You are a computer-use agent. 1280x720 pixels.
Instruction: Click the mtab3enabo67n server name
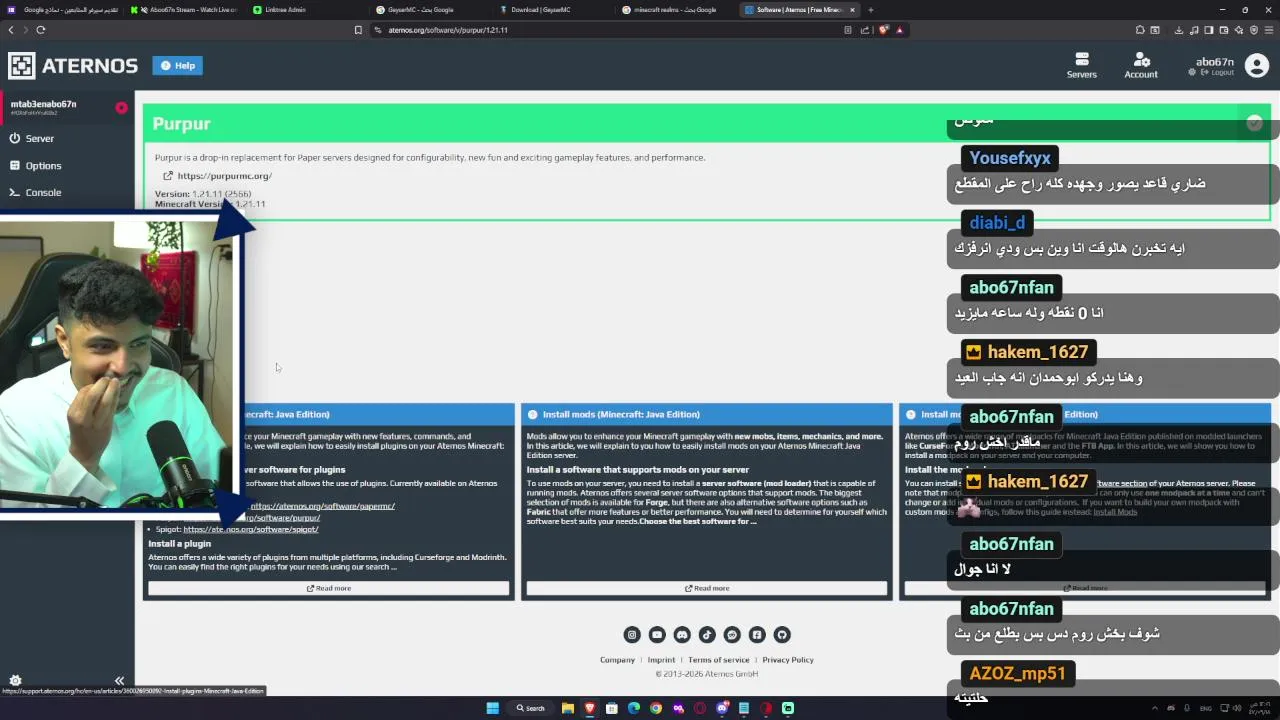(x=44, y=104)
